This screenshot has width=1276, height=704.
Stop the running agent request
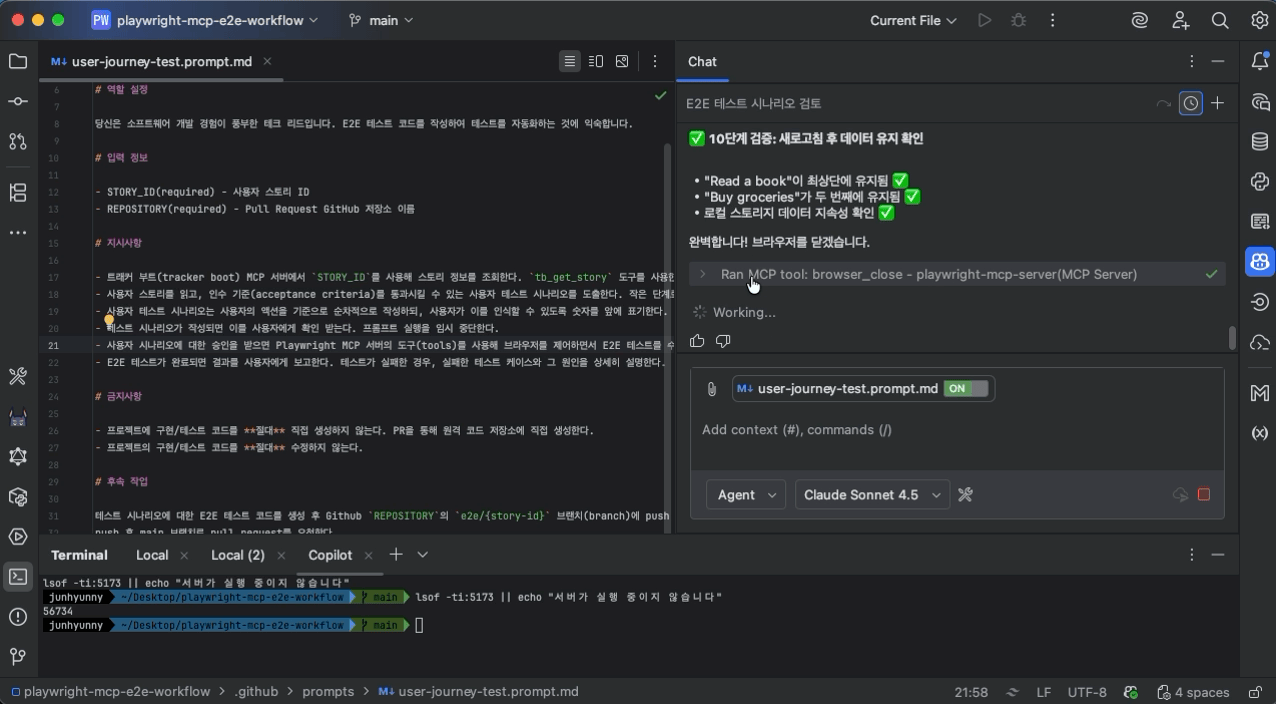[1204, 495]
